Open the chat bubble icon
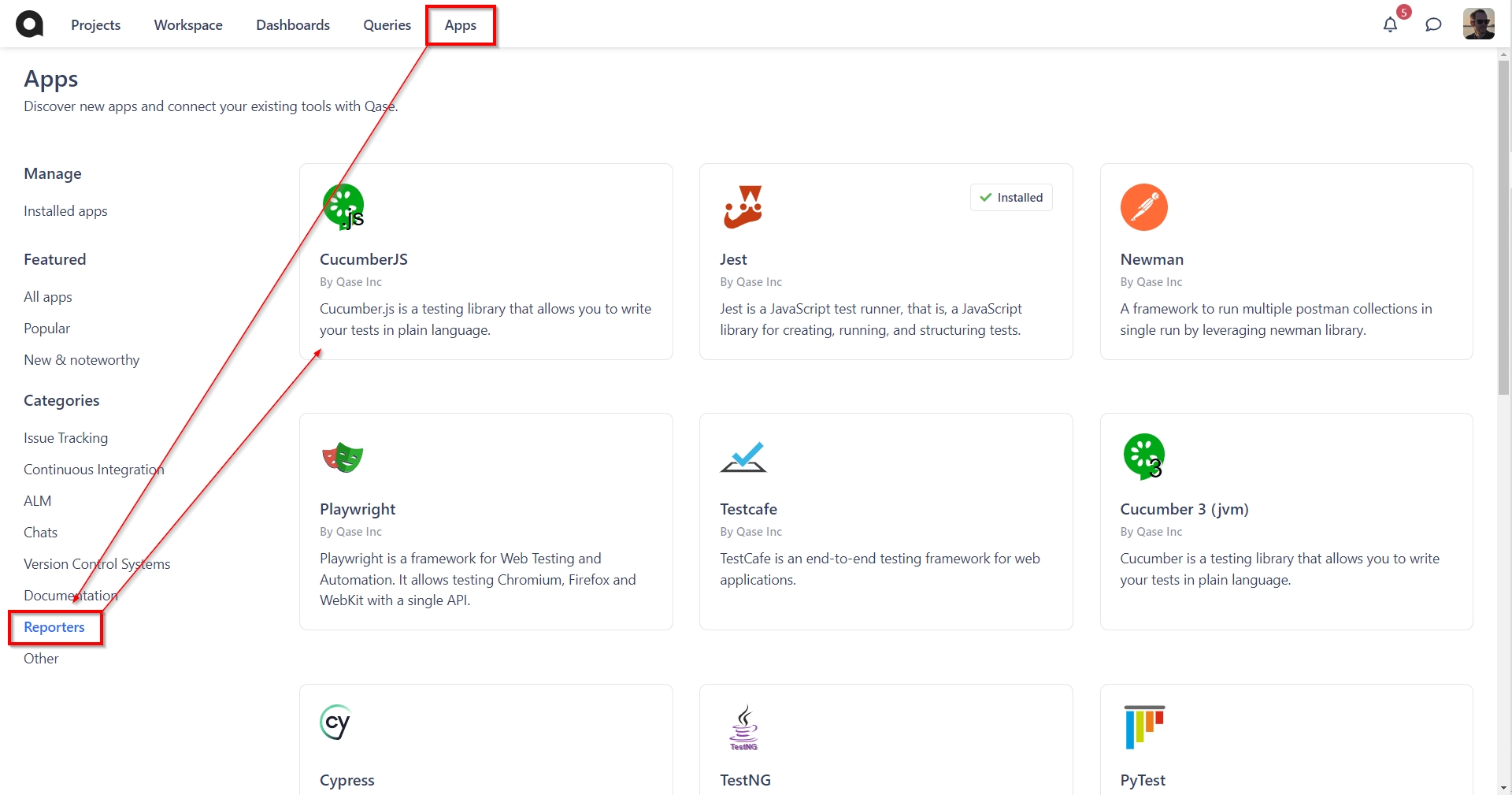The height and width of the screenshot is (795, 1512). (1433, 24)
